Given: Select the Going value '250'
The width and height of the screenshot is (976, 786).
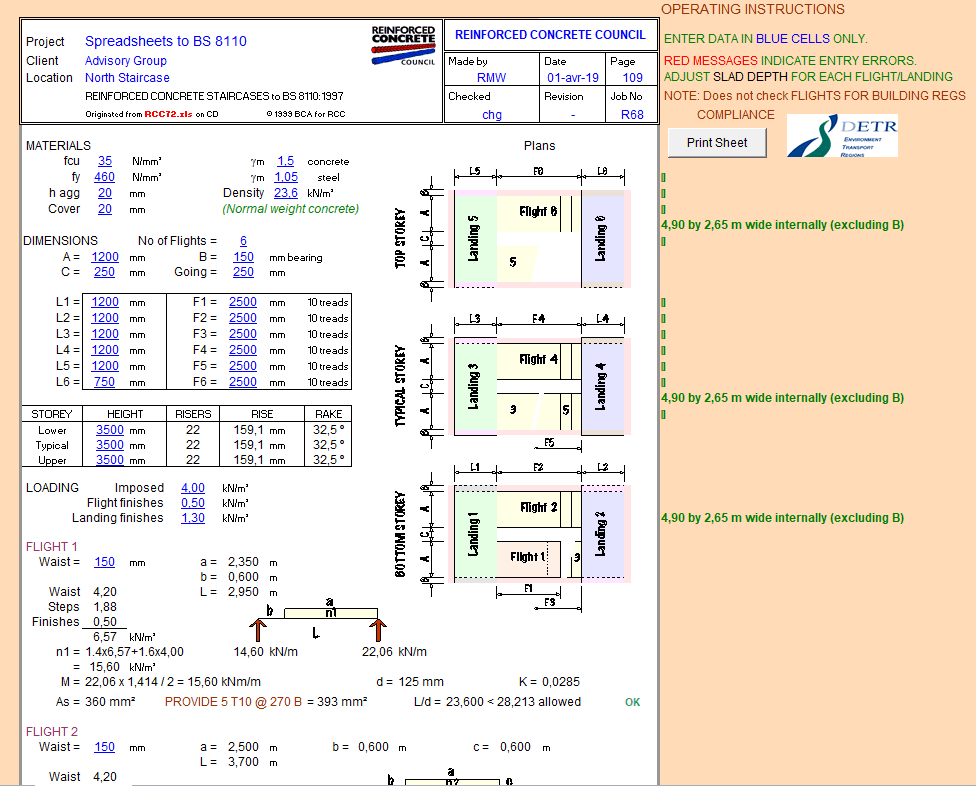Looking at the screenshot, I should click(x=243, y=272).
